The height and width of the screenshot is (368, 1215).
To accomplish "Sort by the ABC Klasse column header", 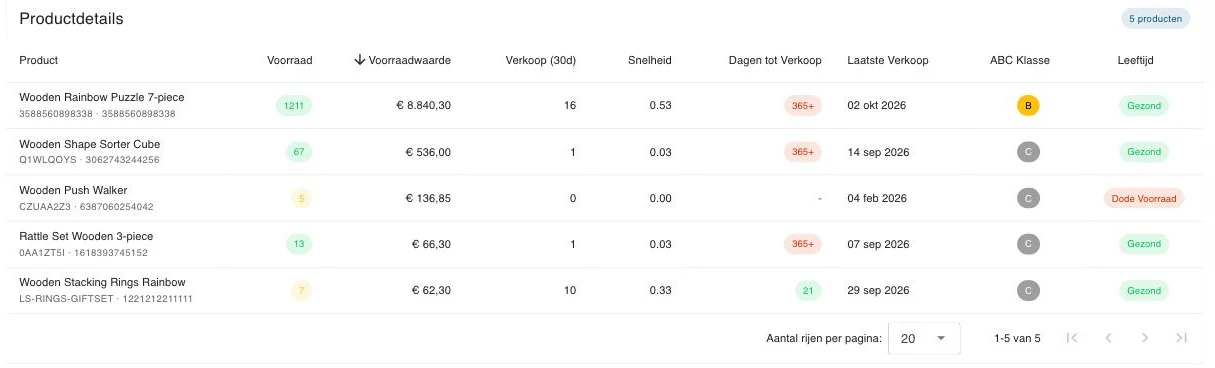I will coord(1020,60).
